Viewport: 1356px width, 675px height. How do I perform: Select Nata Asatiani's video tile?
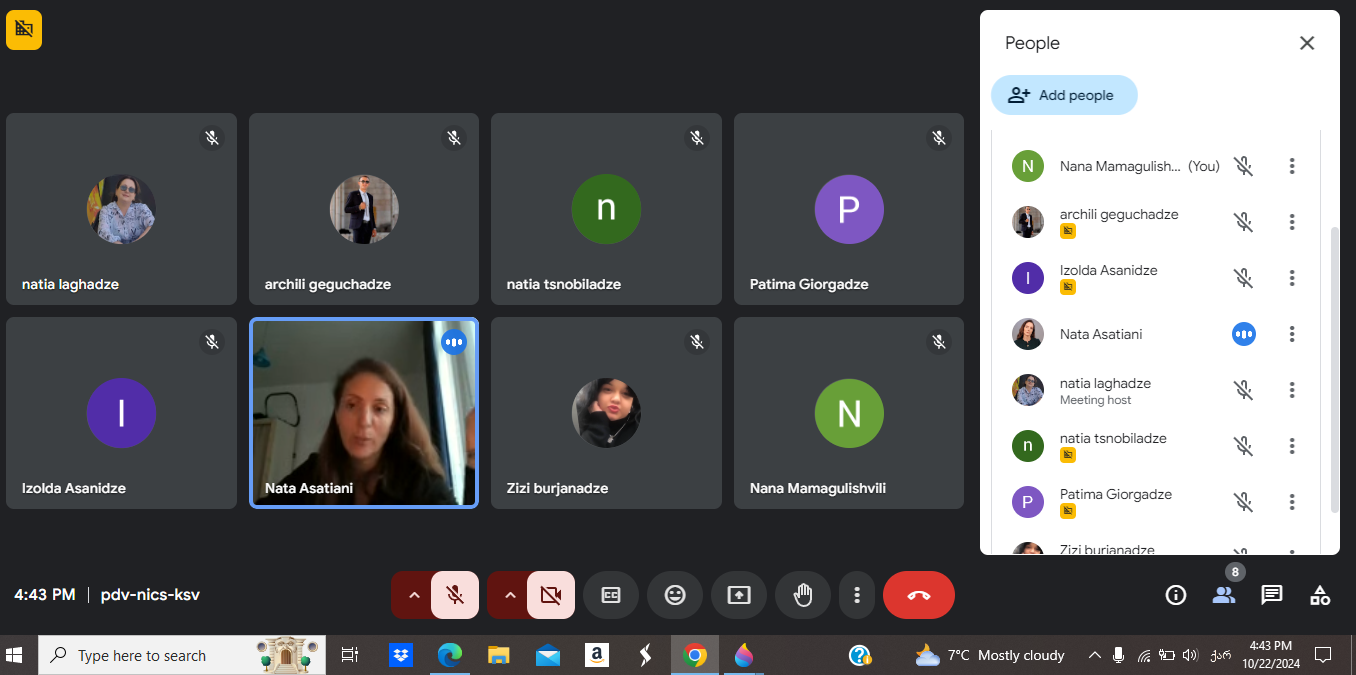coord(364,413)
